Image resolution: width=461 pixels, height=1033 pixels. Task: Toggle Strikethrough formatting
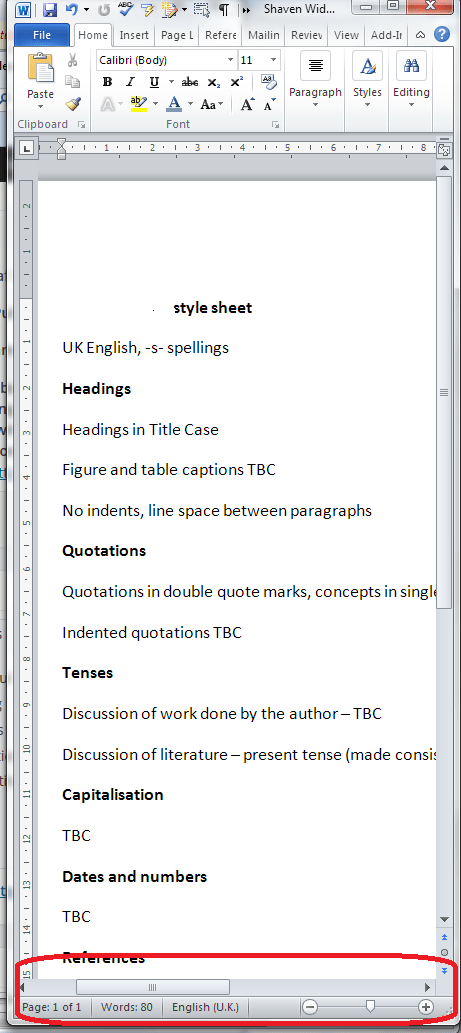point(190,82)
